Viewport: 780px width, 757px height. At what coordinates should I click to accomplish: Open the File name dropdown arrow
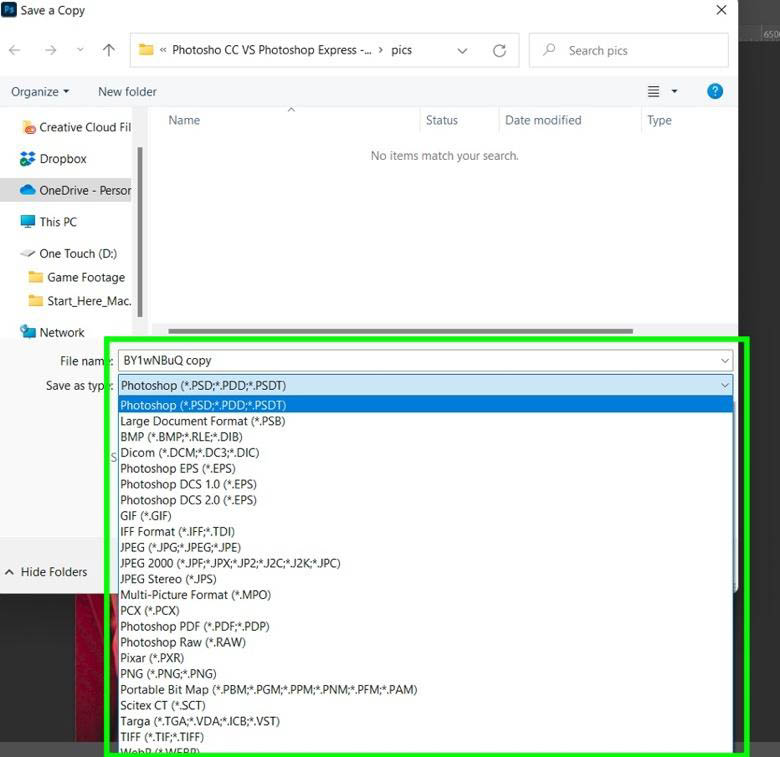725,360
